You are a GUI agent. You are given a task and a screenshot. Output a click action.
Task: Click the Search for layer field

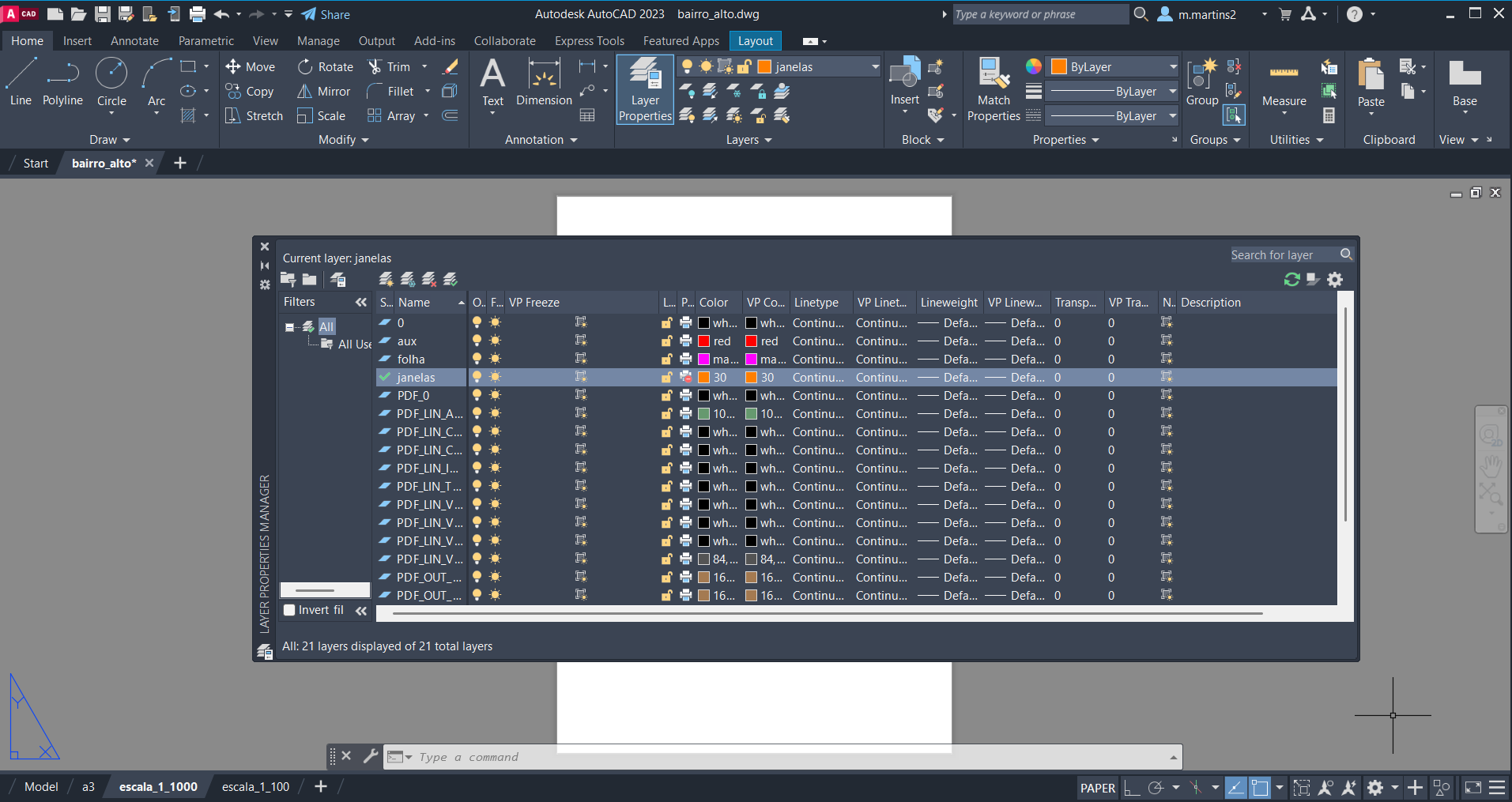click(1284, 254)
